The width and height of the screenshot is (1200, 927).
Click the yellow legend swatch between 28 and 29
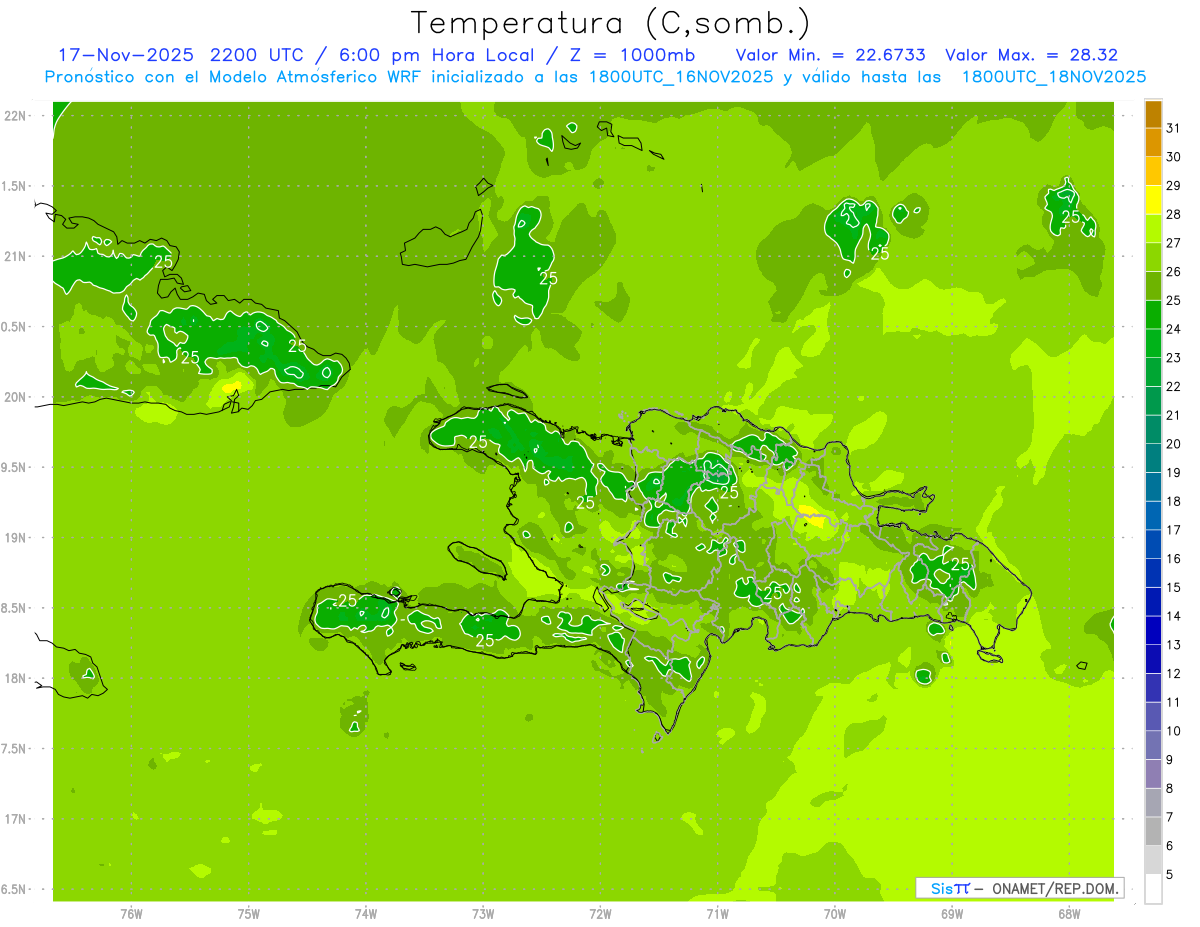pos(1153,200)
